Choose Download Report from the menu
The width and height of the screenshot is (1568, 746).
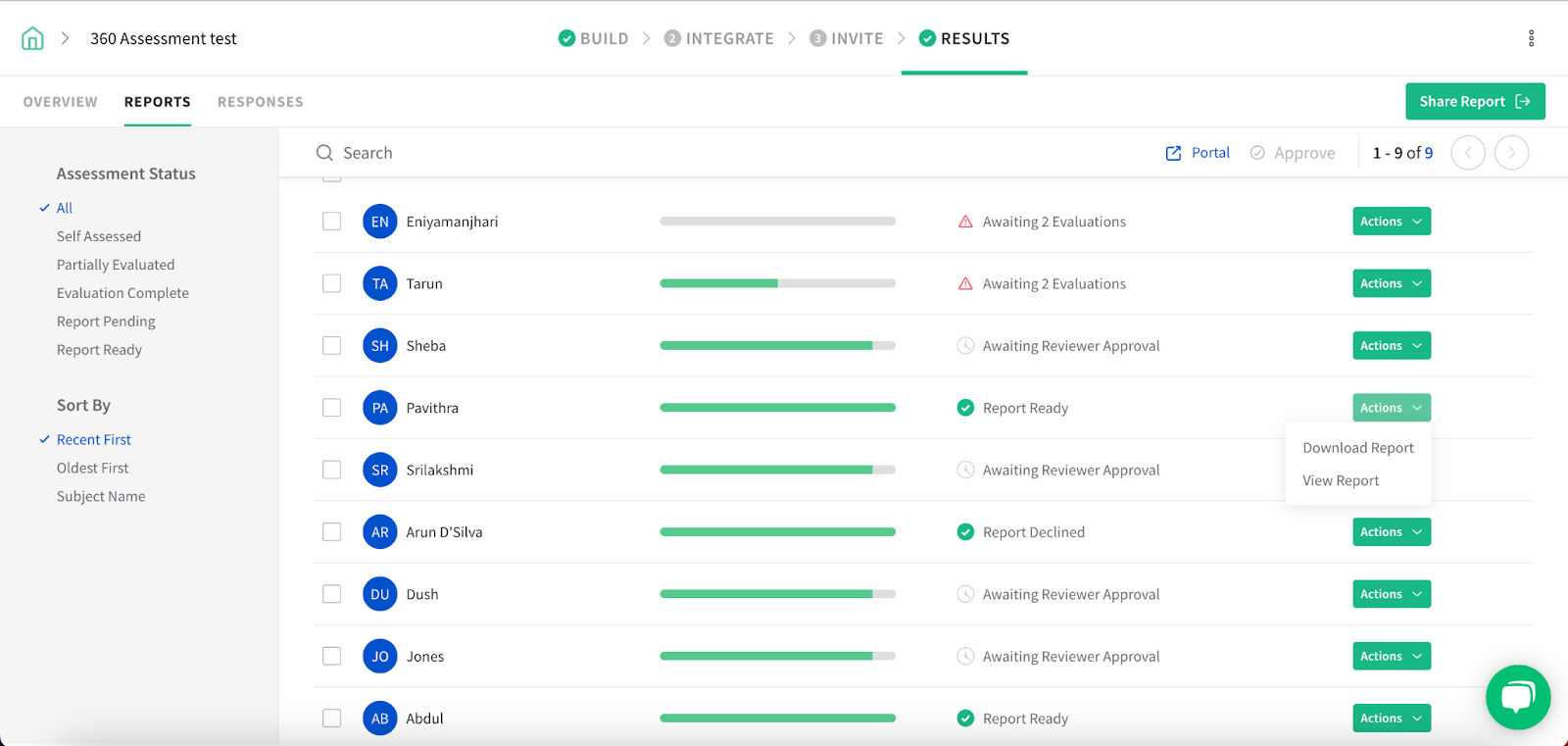coord(1358,448)
